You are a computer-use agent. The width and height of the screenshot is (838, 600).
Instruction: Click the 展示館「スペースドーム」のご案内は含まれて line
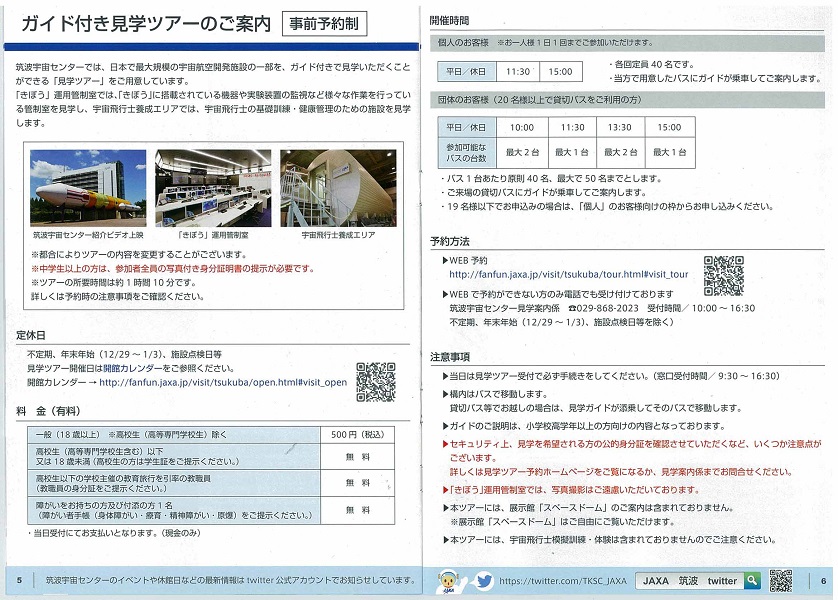point(587,508)
